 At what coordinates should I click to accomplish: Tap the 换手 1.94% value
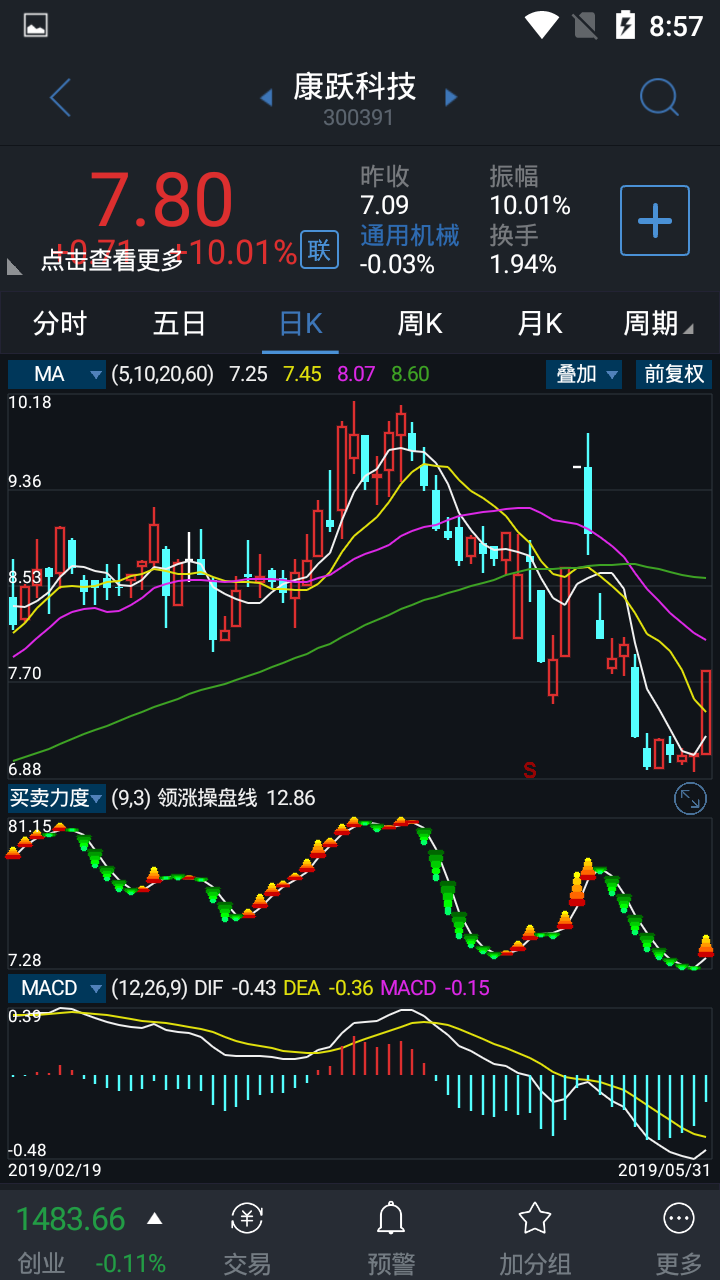(x=523, y=264)
